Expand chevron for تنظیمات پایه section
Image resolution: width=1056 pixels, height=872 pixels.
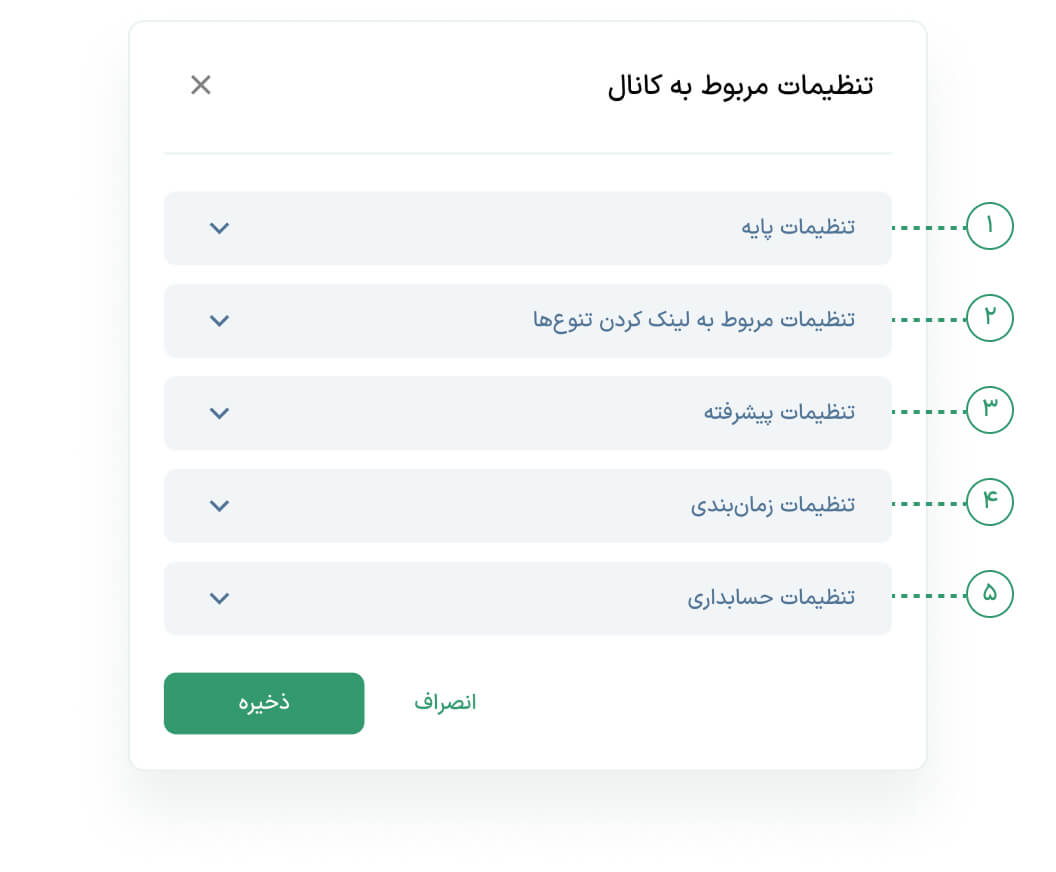(220, 228)
